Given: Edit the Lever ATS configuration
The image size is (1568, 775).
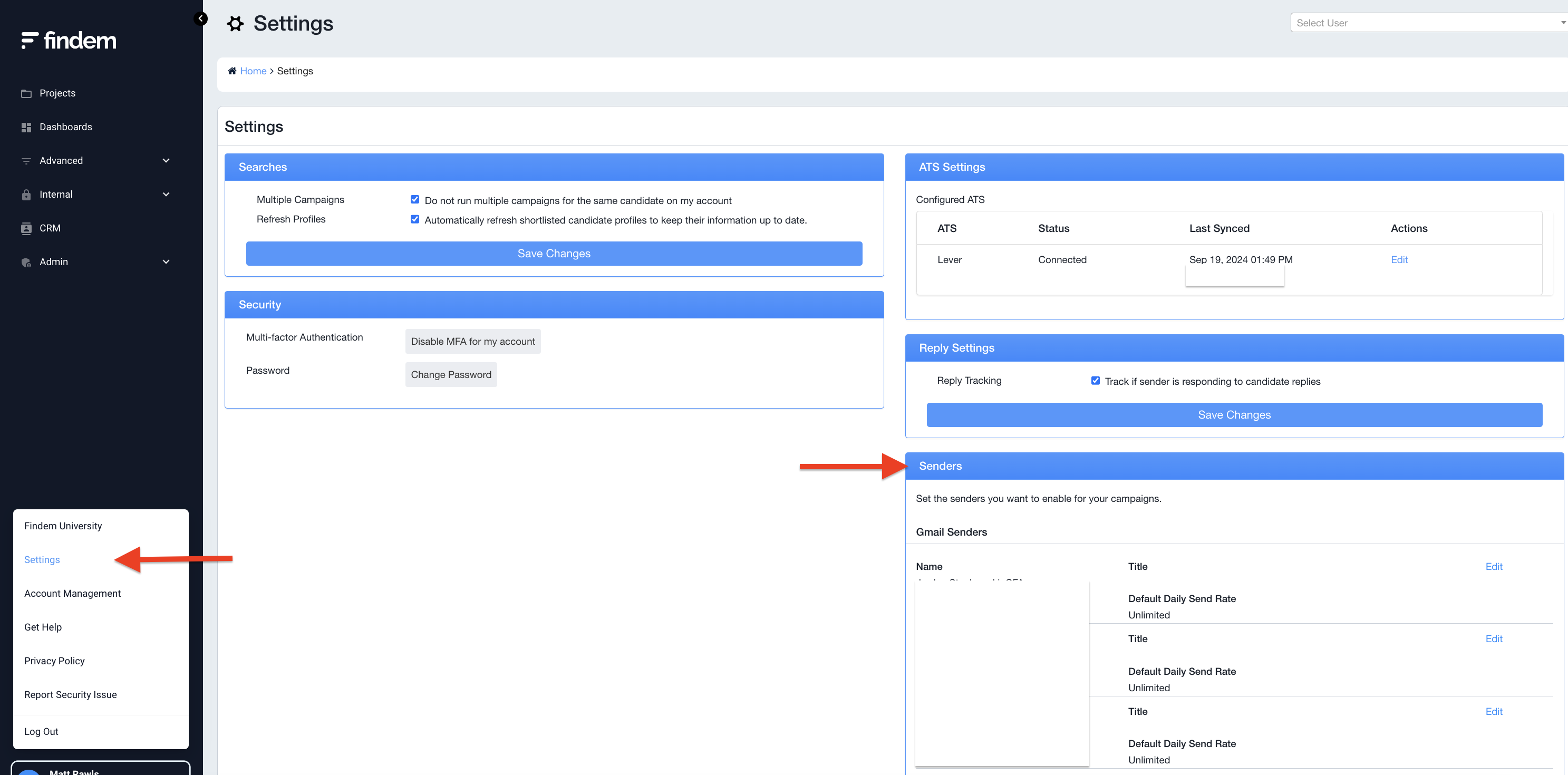Looking at the screenshot, I should 1399,259.
